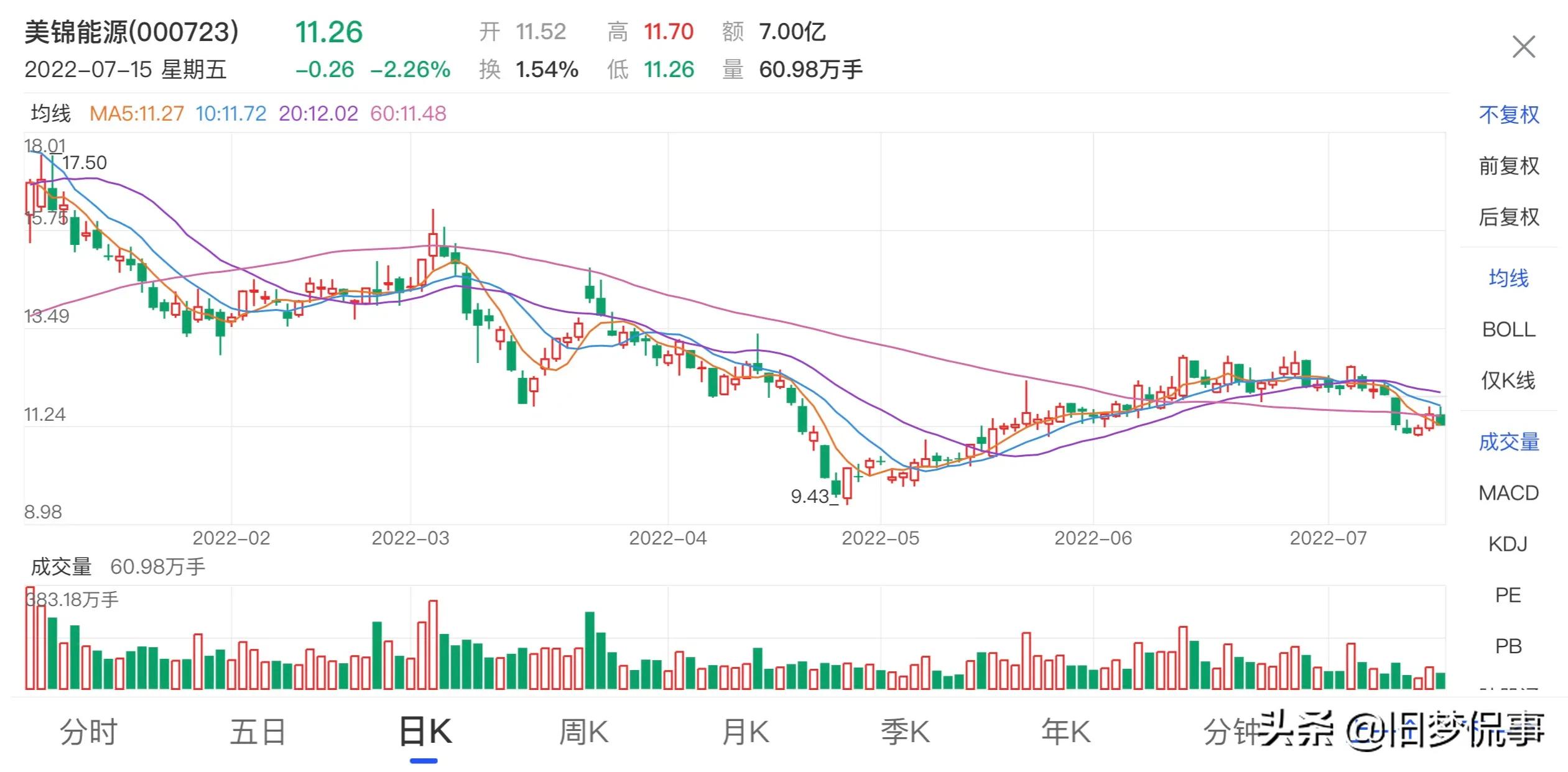Click the 2022-05 date axis label
Image resolution: width=1568 pixels, height=772 pixels.
881,538
